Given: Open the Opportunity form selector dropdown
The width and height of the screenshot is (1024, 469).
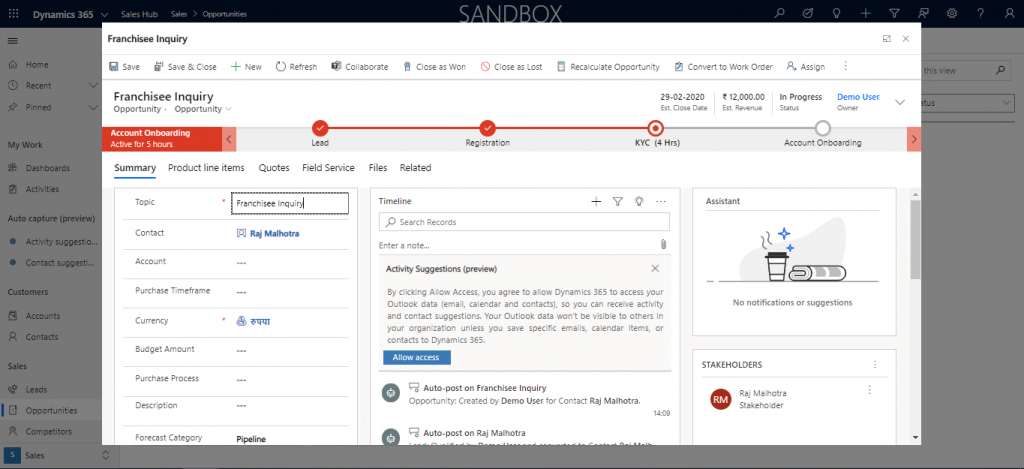Looking at the screenshot, I should [x=202, y=109].
